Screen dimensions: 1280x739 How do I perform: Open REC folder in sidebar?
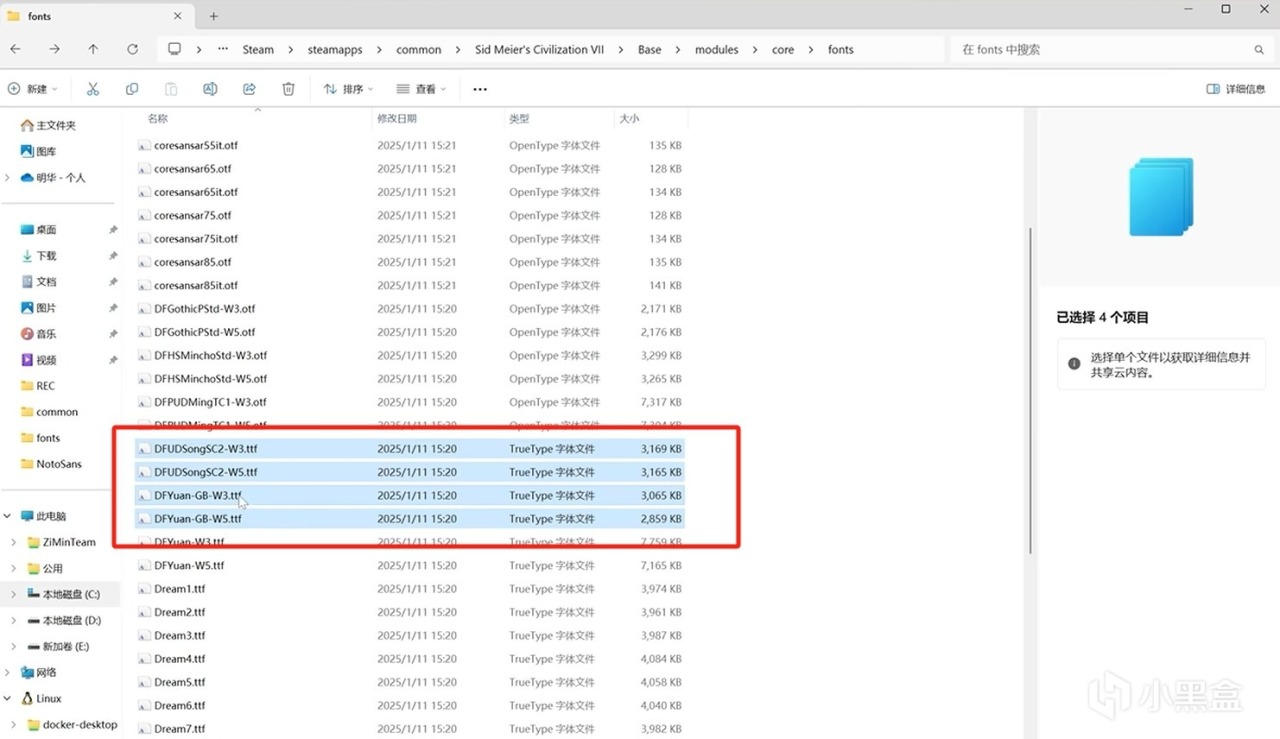click(38, 385)
